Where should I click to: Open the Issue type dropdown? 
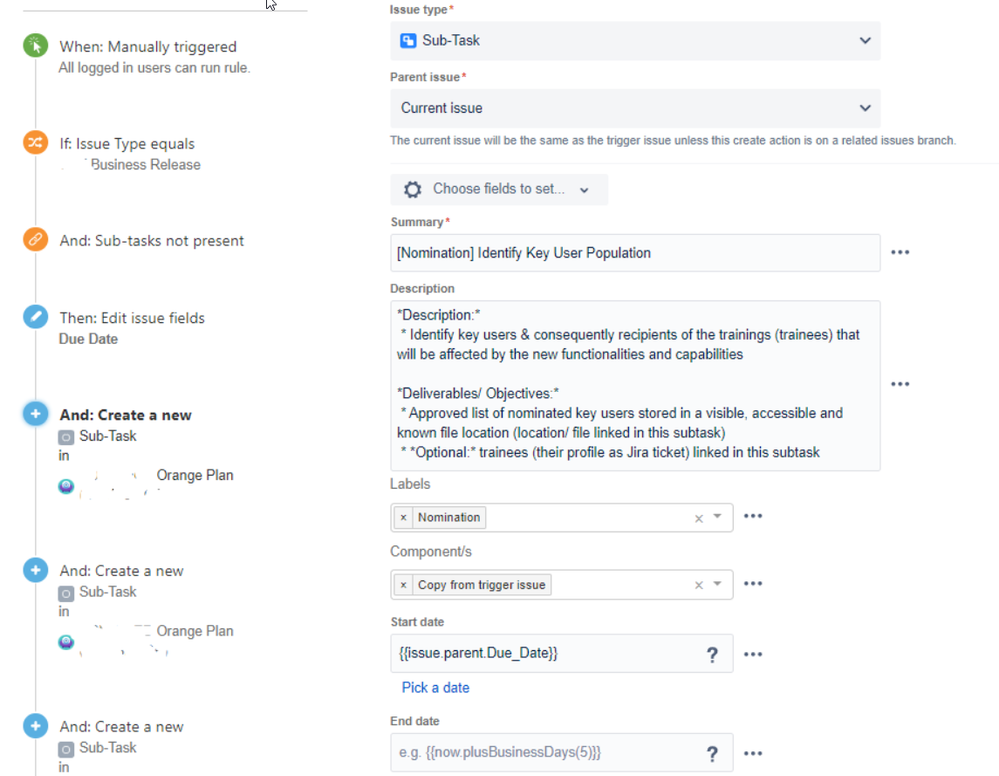click(635, 41)
